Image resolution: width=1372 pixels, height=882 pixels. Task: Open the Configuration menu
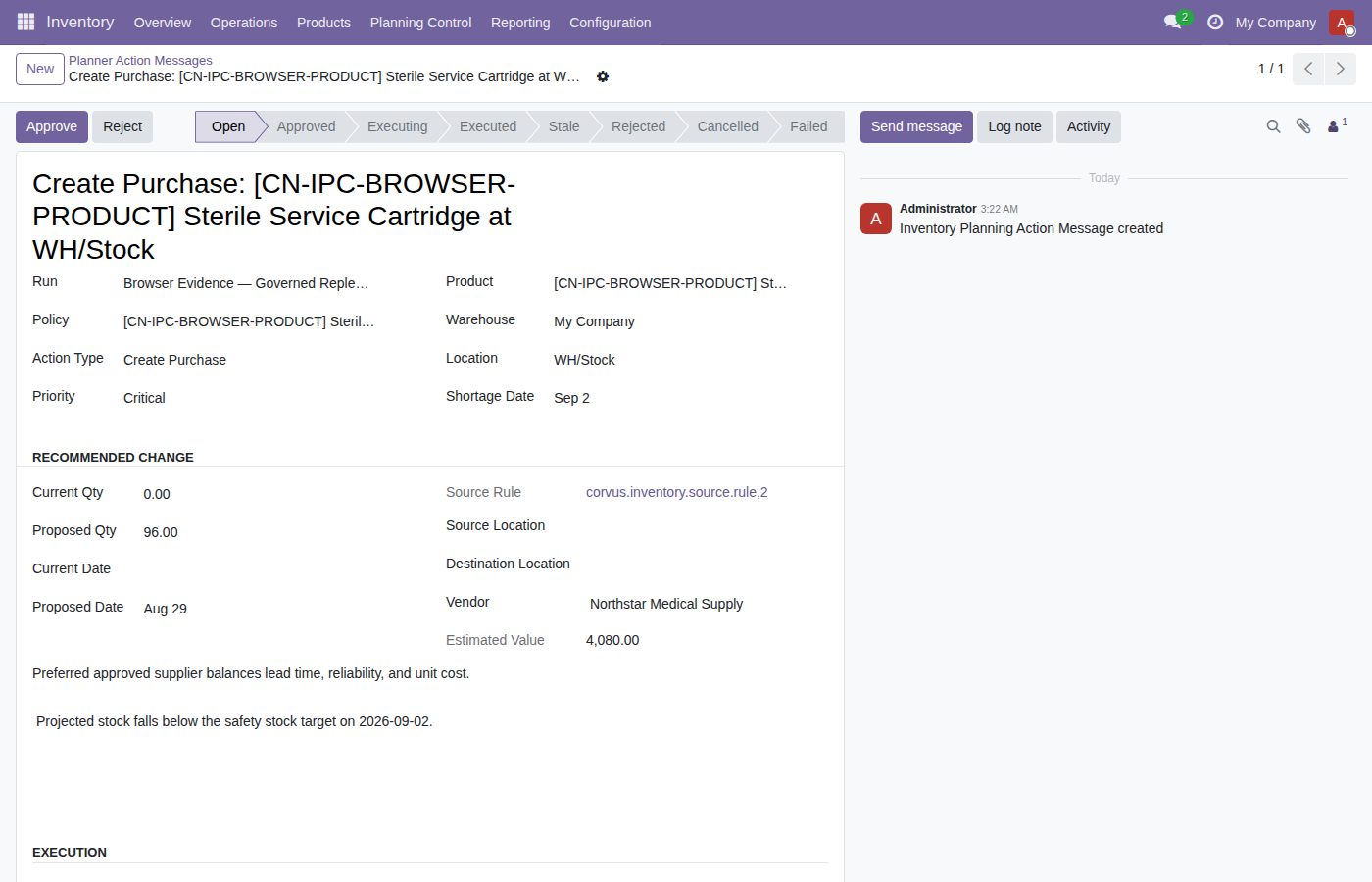(610, 23)
